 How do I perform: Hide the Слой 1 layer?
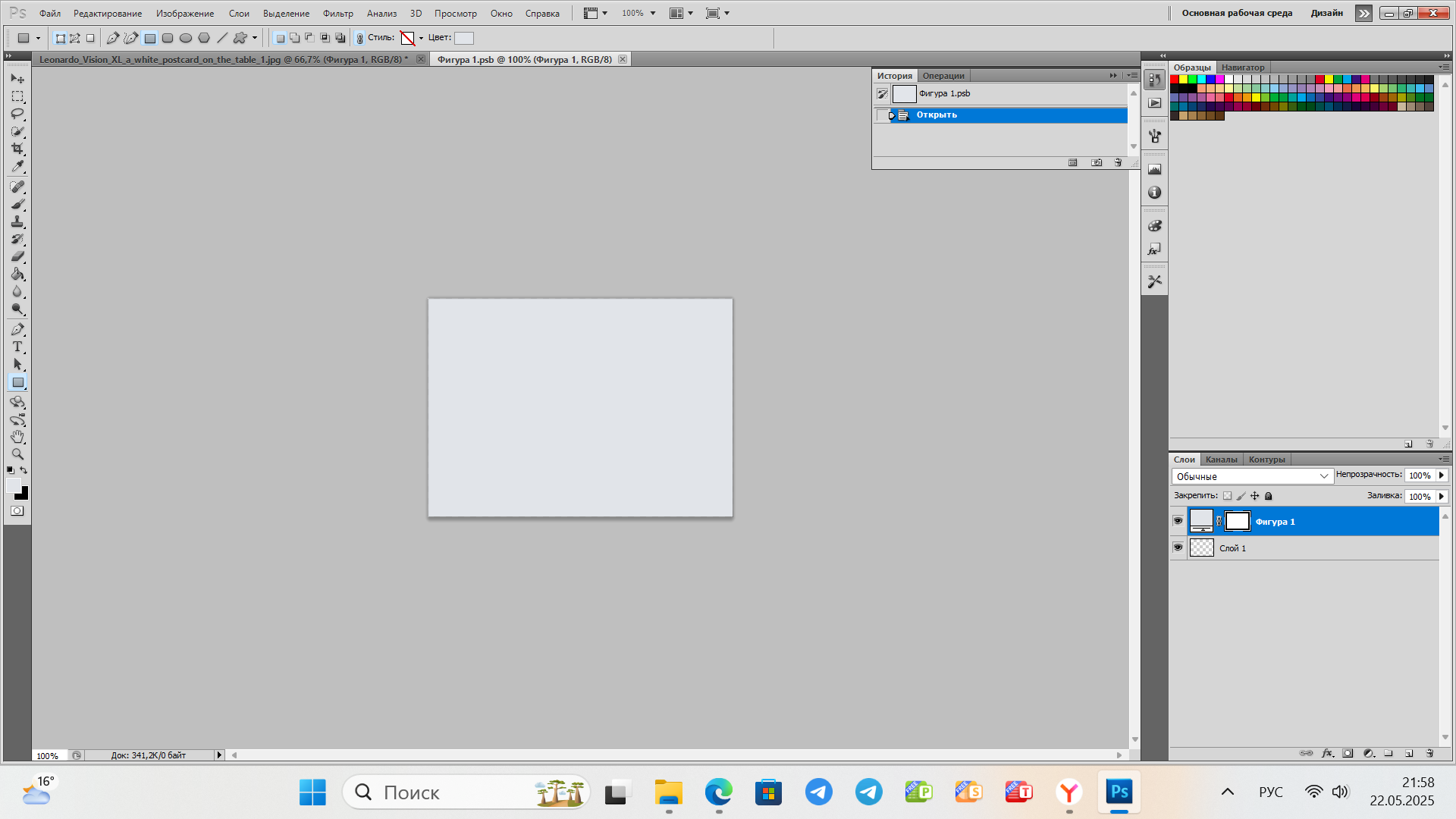(x=1178, y=548)
